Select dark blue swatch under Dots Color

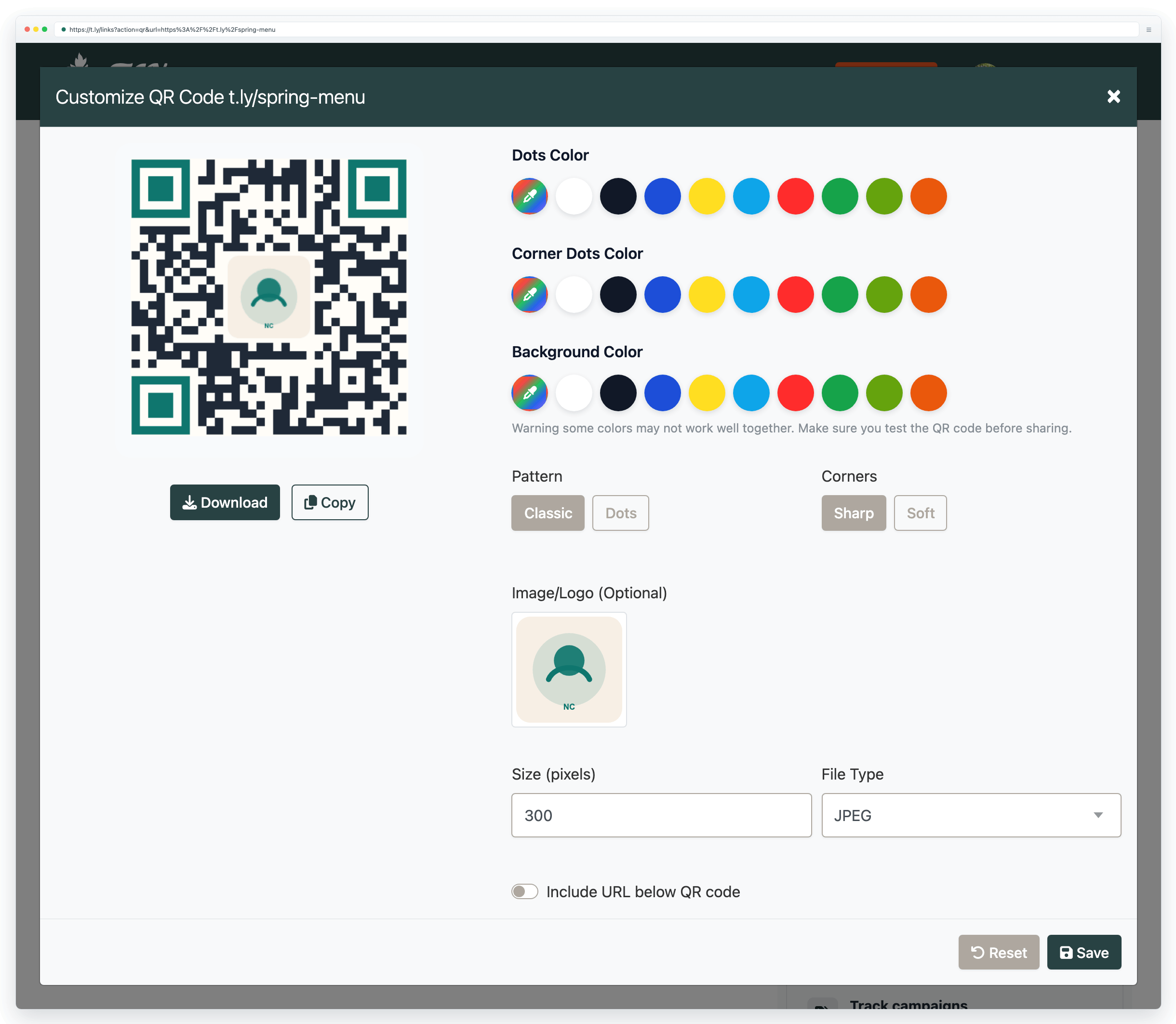663,196
